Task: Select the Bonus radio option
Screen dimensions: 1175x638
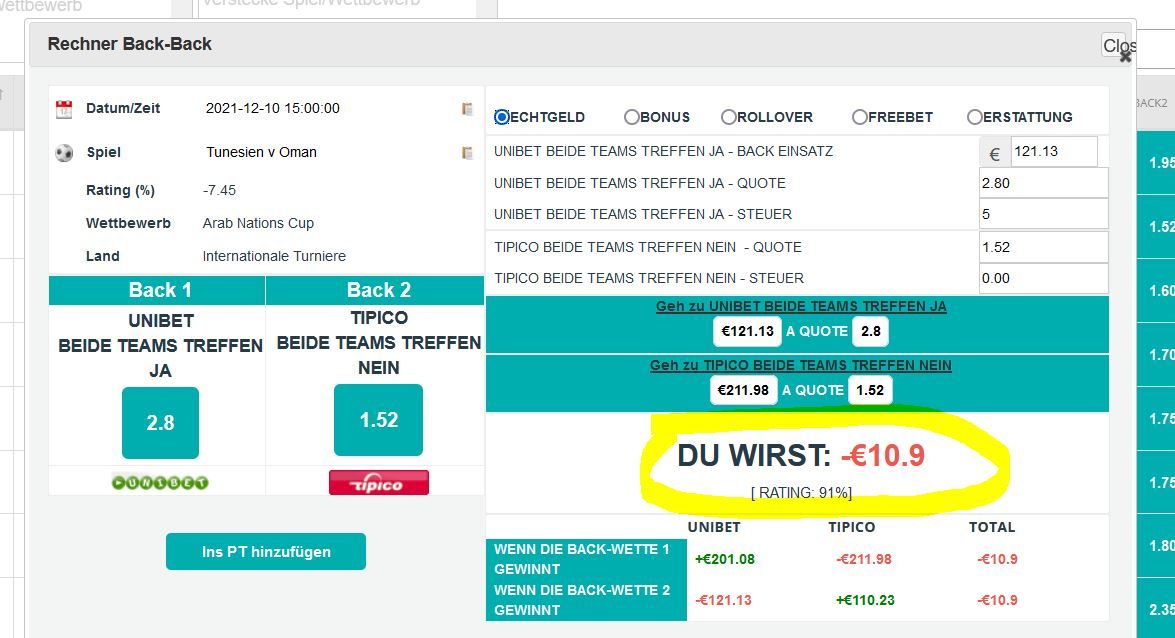Action: 632,117
